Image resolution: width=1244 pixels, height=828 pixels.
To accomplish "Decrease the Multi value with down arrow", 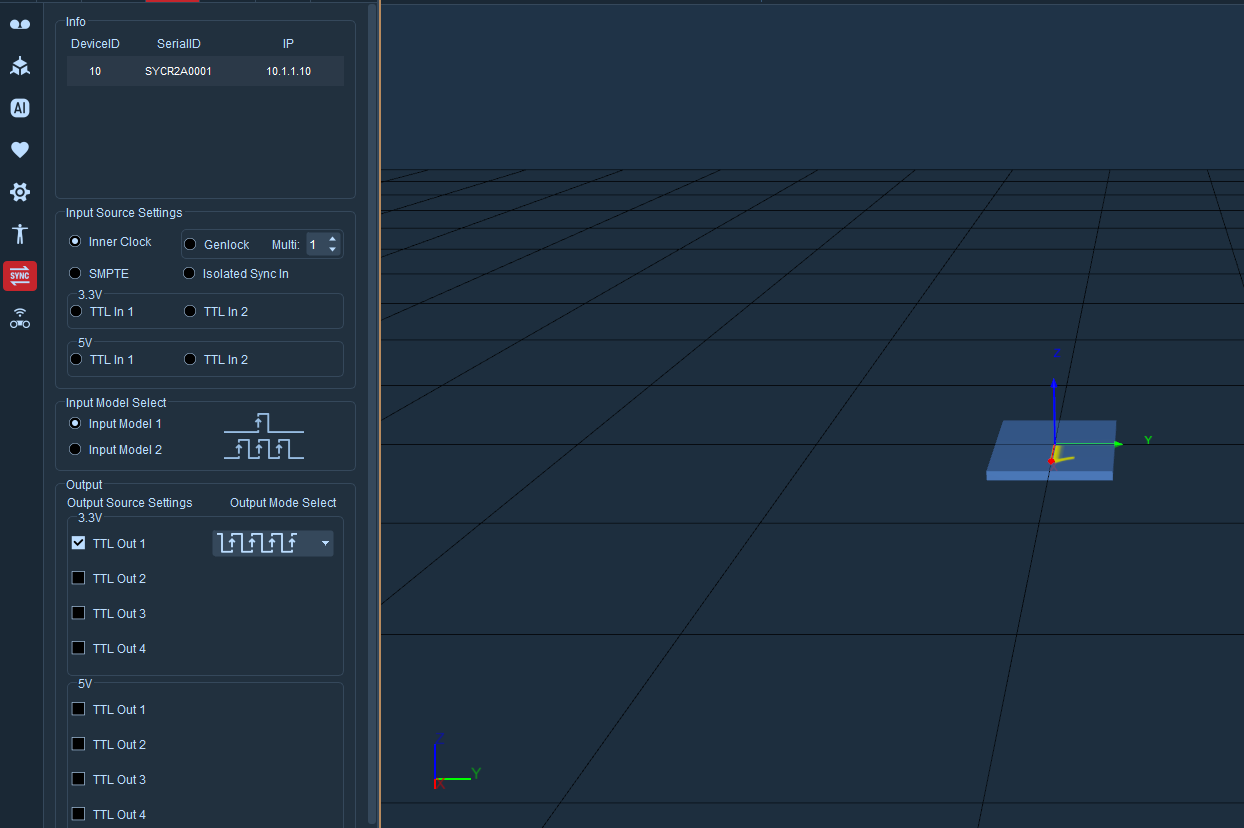I will point(333,249).
